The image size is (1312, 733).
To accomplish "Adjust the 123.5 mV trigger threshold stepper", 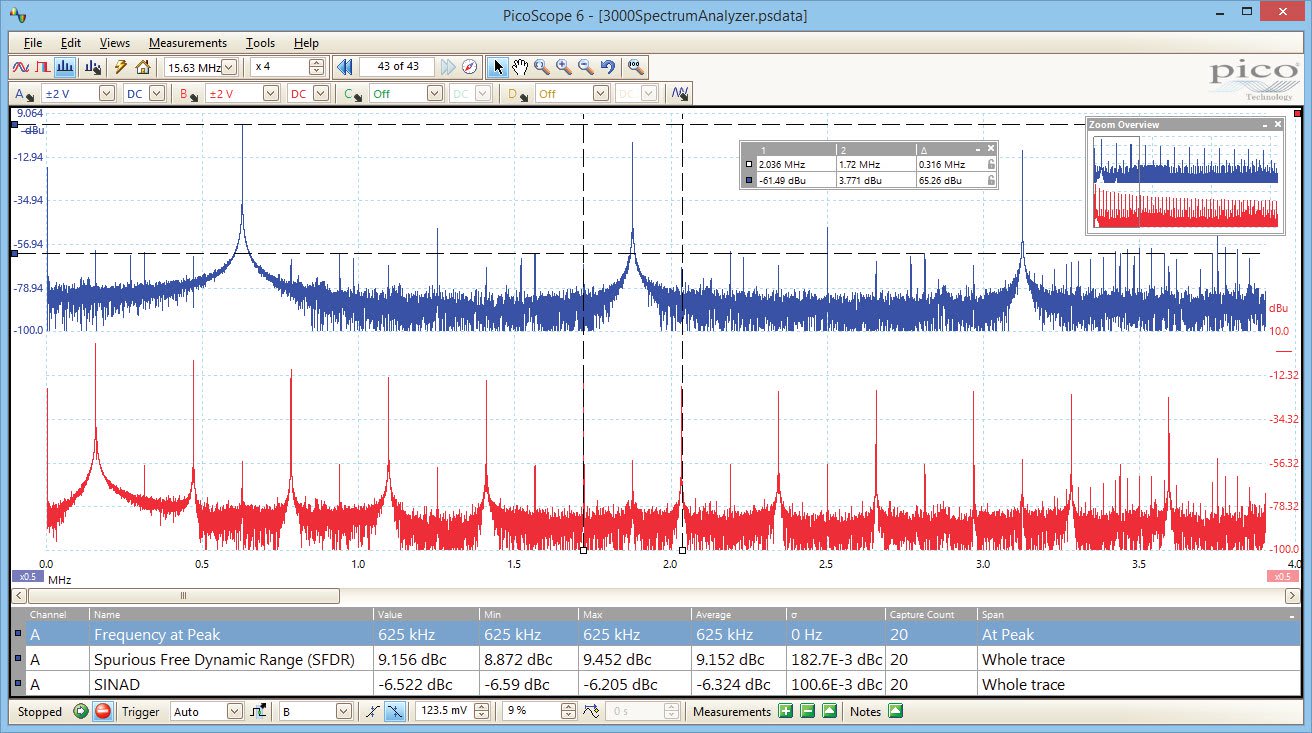I will pos(482,712).
